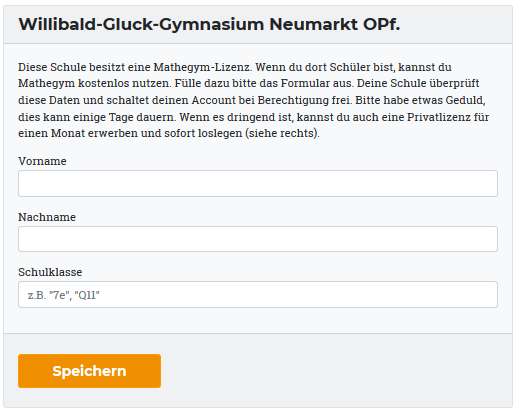Click the placeholder text z.B. "7e", "Q11"
The width and height of the screenshot is (520, 417).
(63, 295)
